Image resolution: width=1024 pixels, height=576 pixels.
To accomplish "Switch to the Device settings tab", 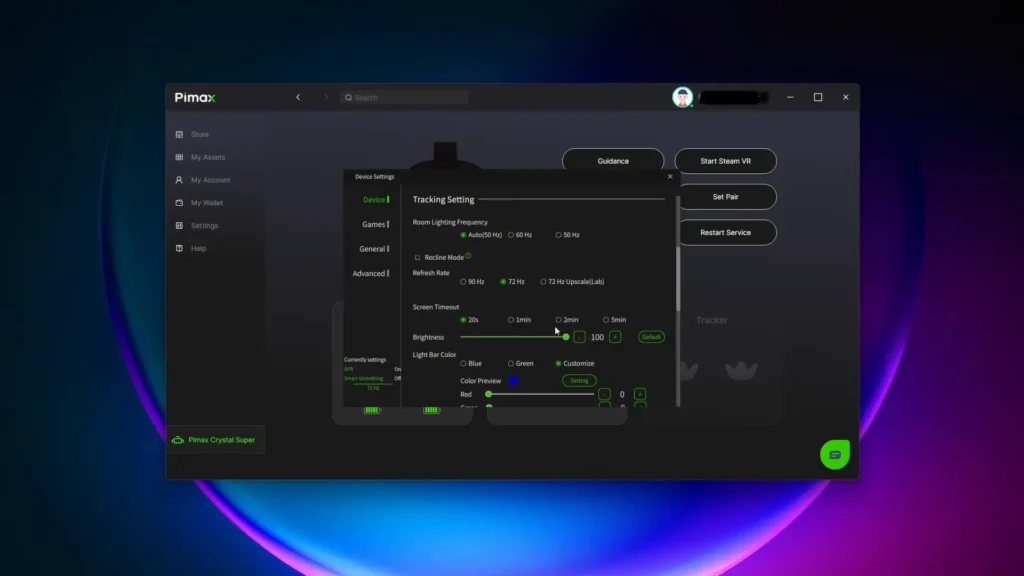I will 376,200.
